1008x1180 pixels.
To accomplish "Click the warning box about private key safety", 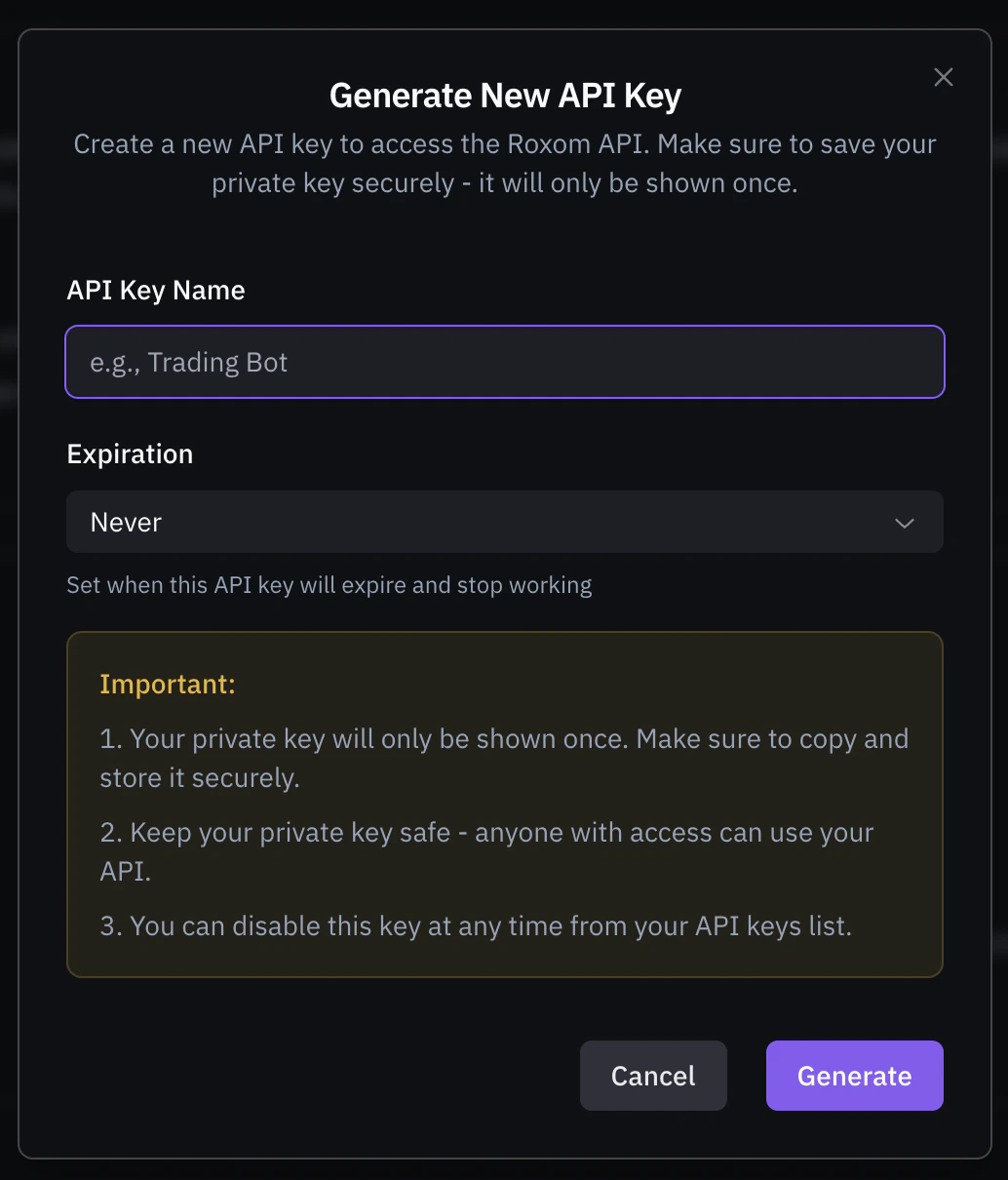I will pyautogui.click(x=504, y=804).
